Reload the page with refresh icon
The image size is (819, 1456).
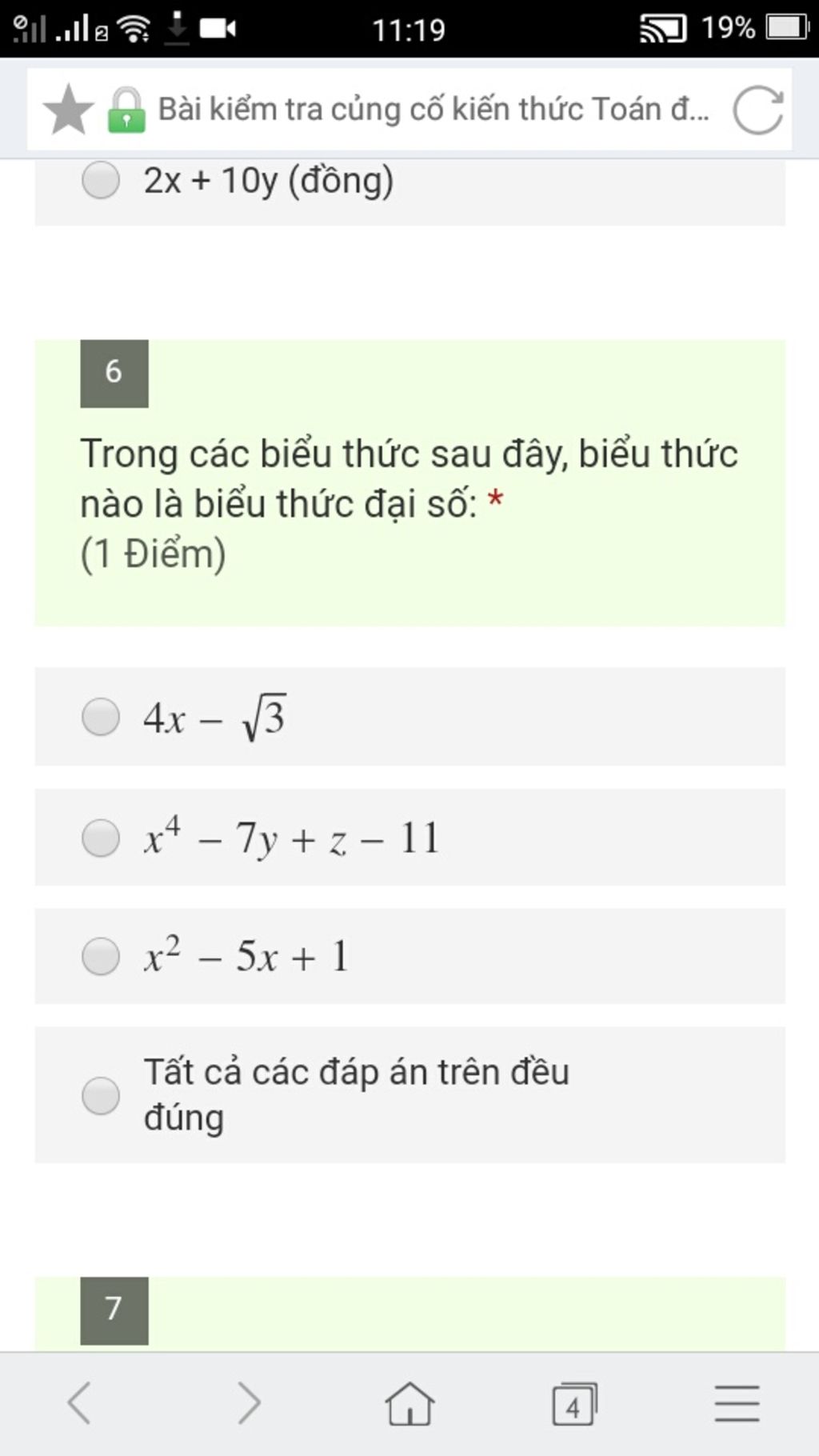click(757, 110)
